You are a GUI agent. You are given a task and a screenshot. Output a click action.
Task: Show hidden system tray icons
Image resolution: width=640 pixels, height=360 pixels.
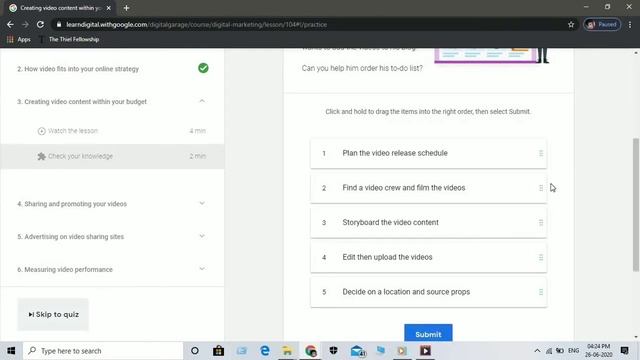[x=537, y=351]
